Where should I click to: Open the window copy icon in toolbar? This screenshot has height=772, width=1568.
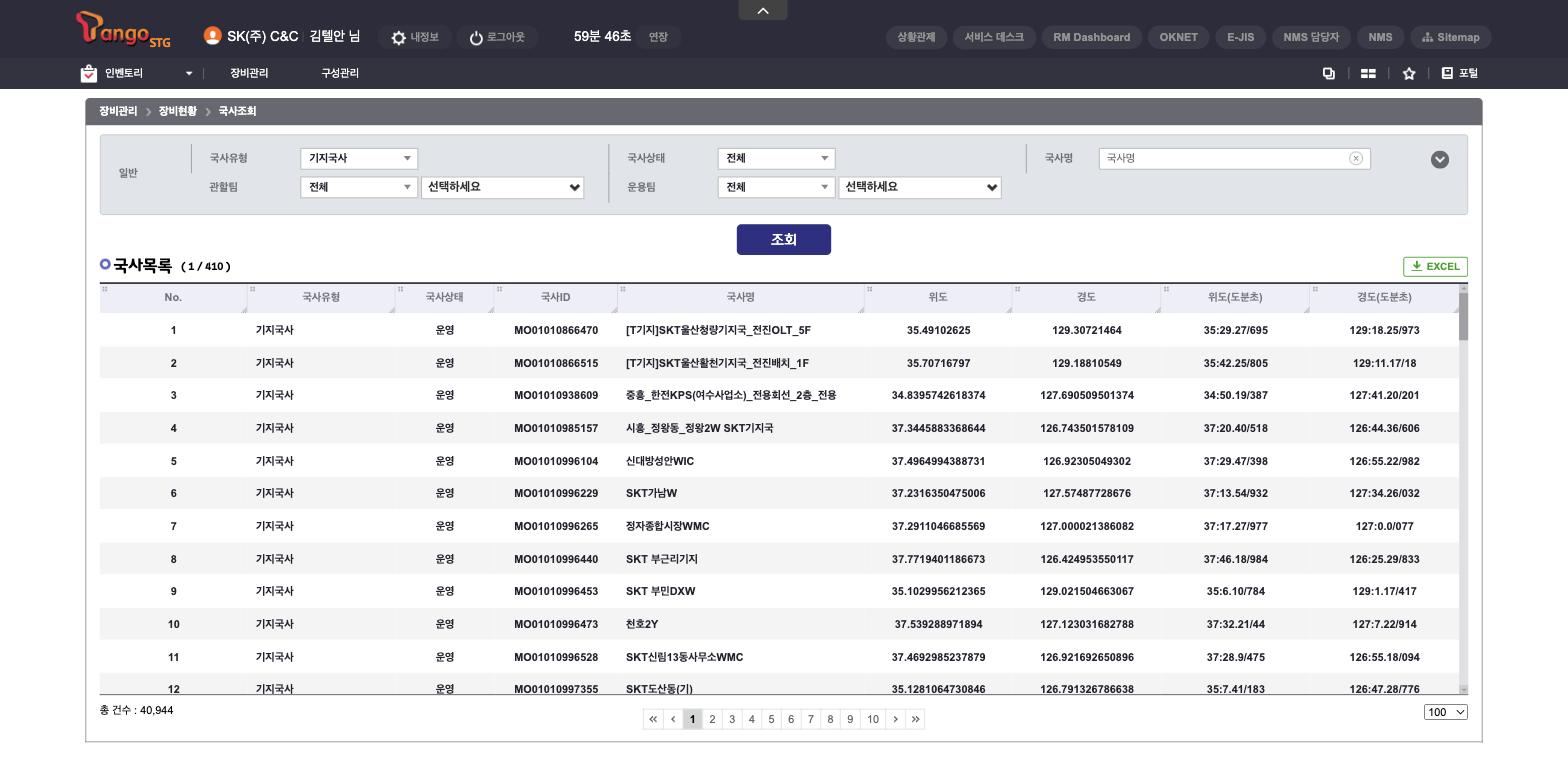(1329, 73)
